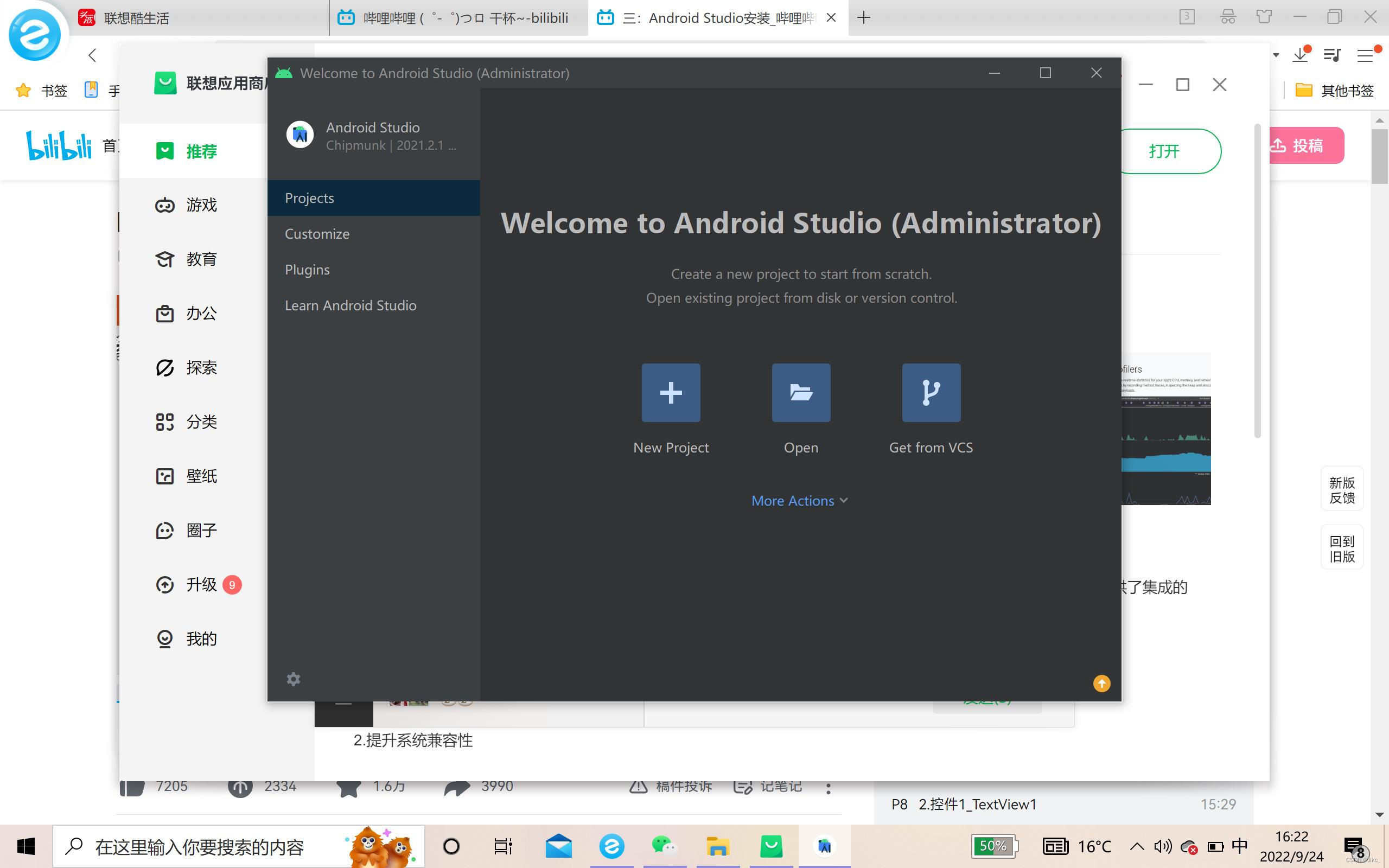Open the browser hamburger menu

[1366, 55]
